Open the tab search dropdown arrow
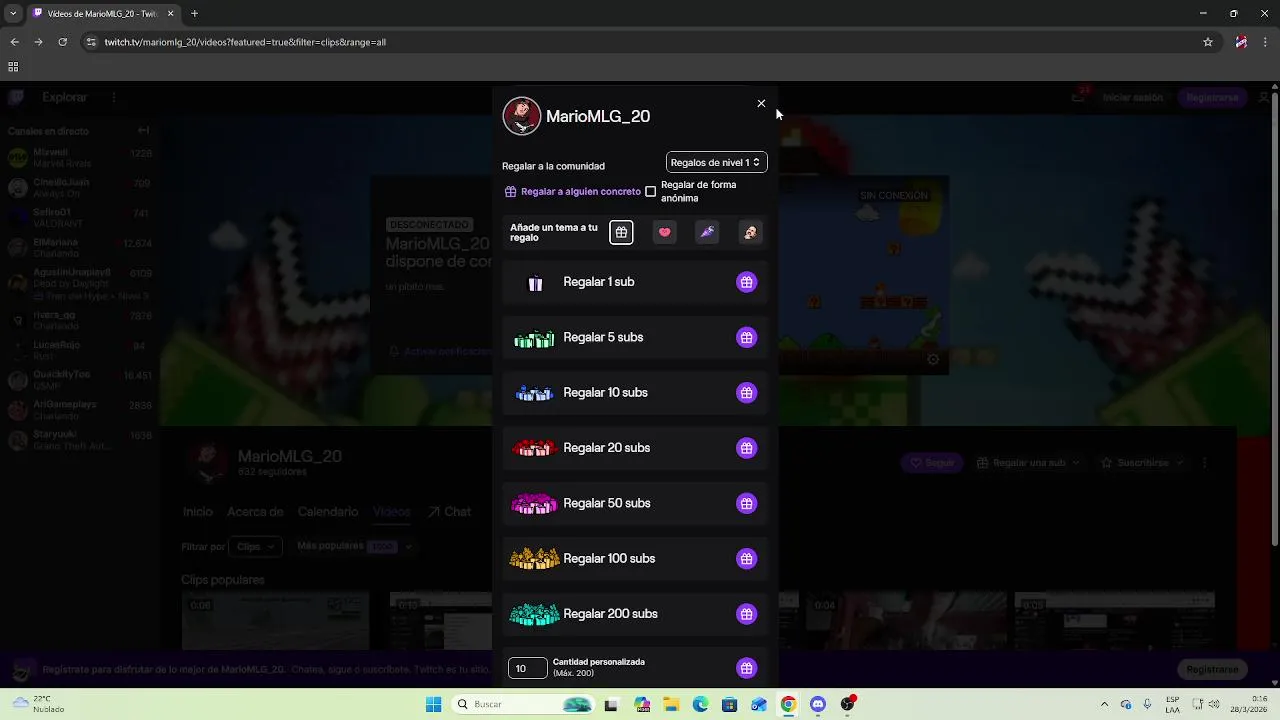This screenshot has width=1280, height=720. pyautogui.click(x=13, y=13)
